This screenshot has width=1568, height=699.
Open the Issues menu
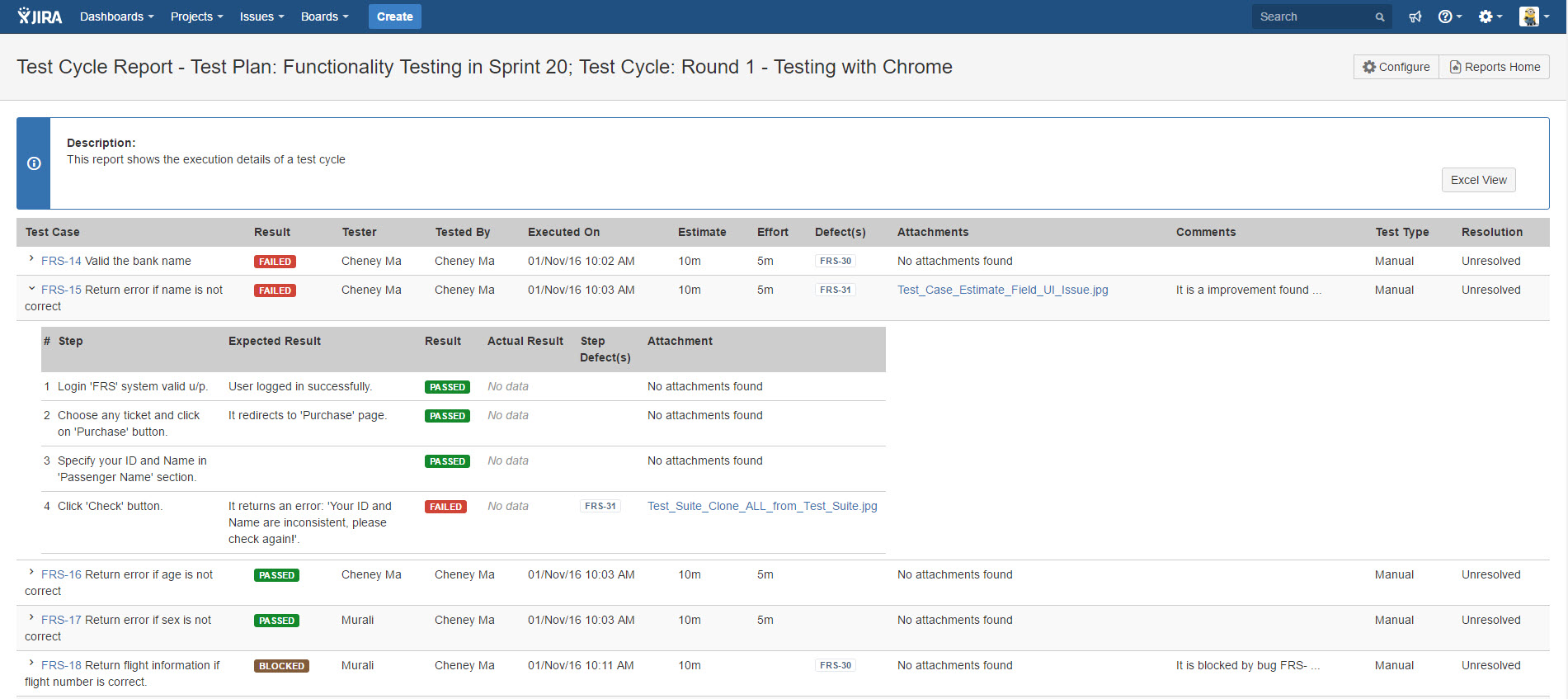click(261, 17)
